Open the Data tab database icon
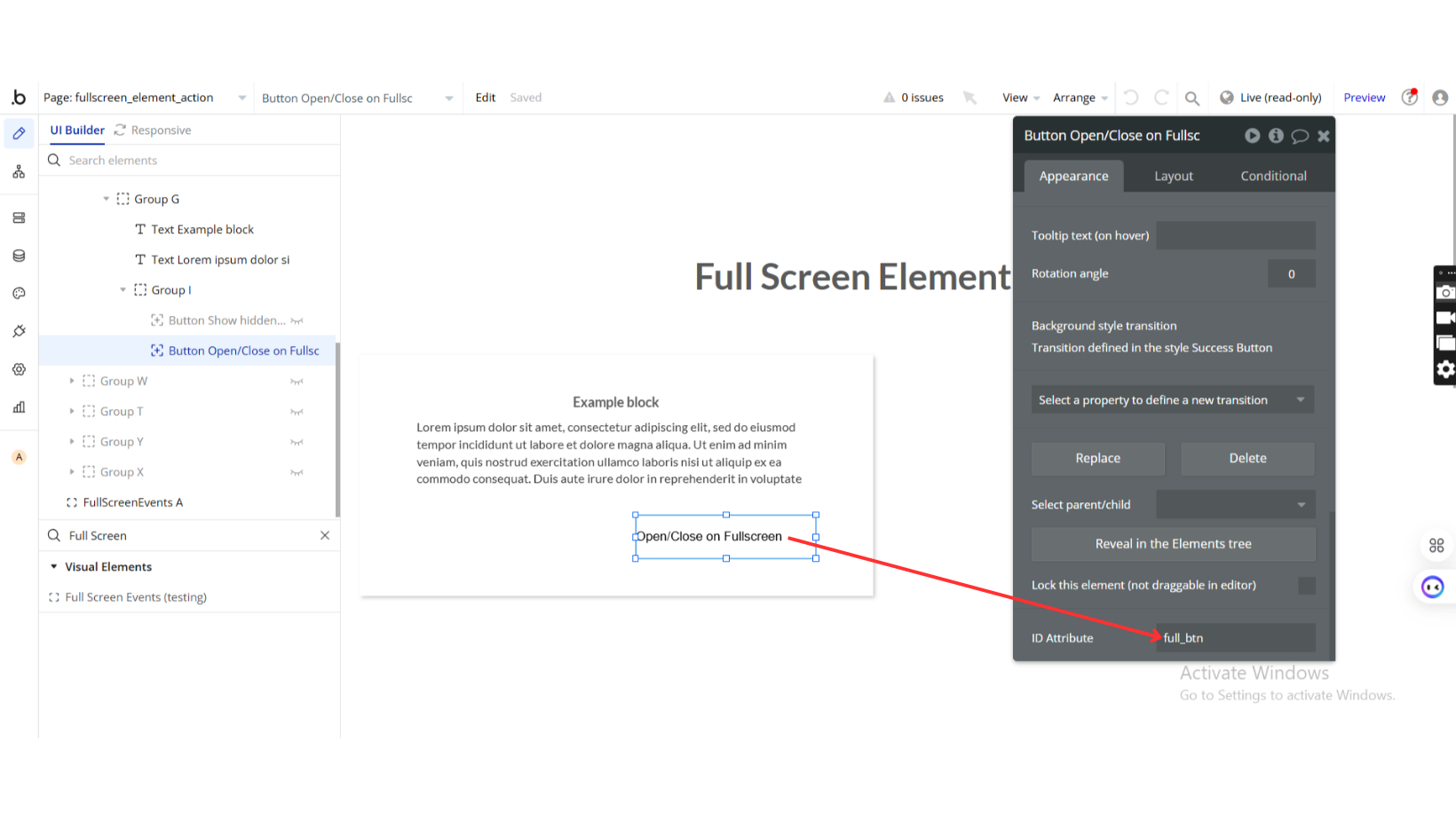Image resolution: width=1456 pixels, height=820 pixels. tap(19, 256)
